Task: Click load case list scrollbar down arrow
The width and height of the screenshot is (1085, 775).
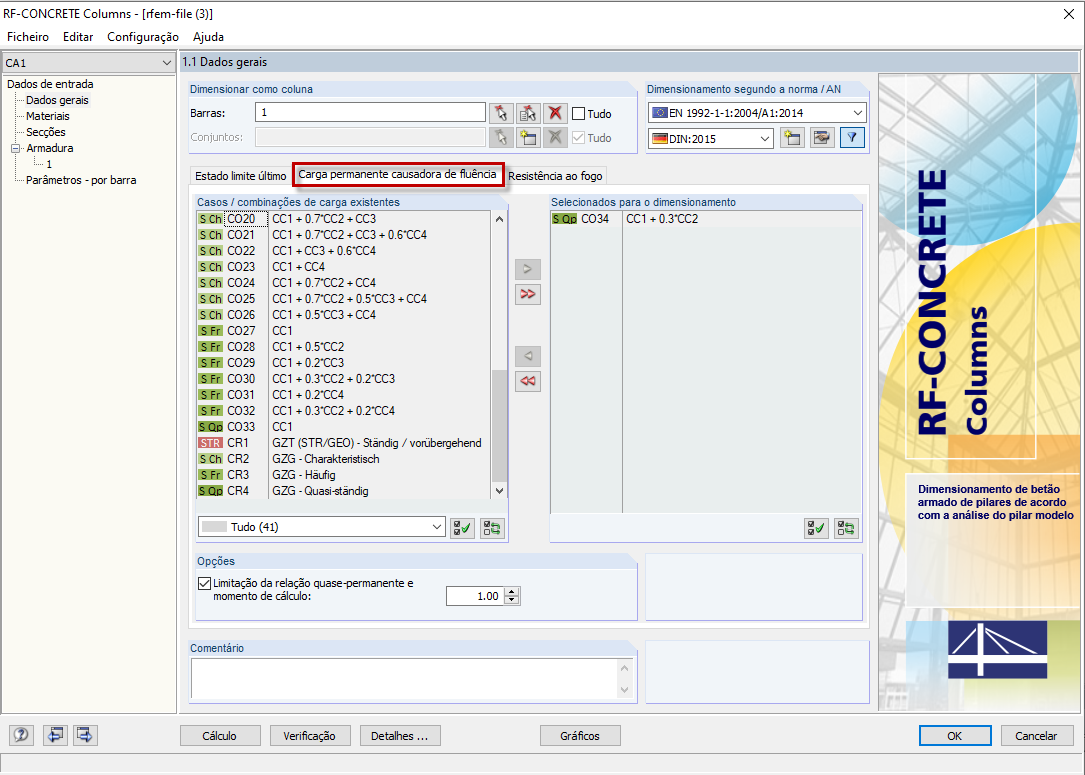Action: (499, 491)
